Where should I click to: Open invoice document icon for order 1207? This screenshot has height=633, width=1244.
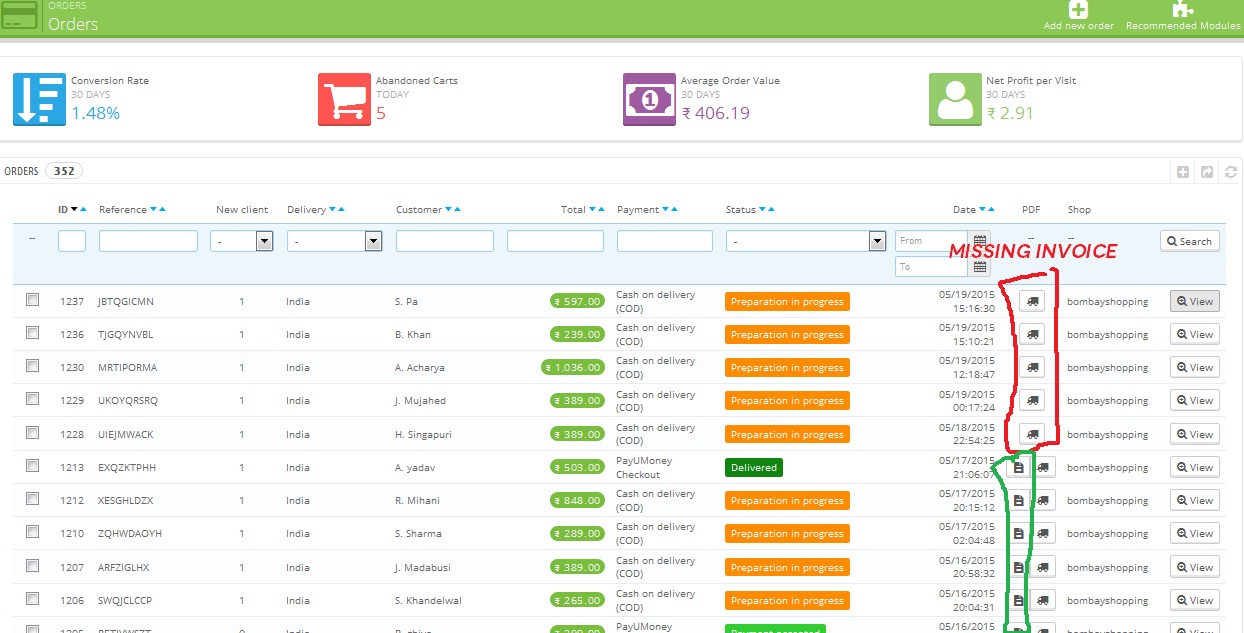(x=1018, y=567)
